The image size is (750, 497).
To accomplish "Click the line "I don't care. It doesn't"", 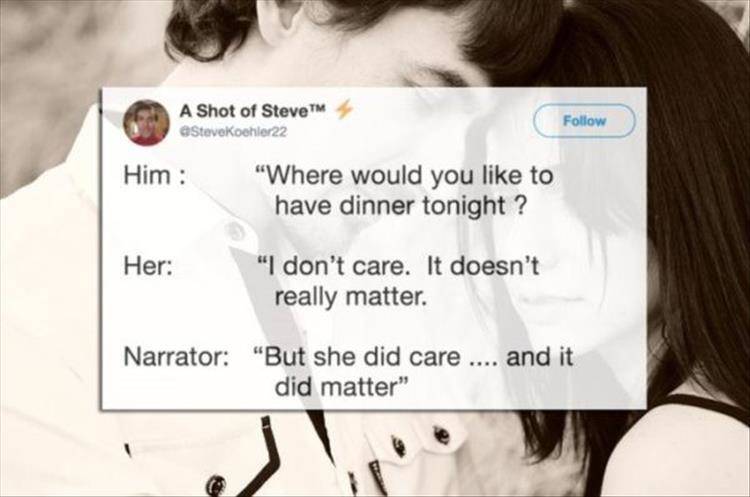I will click(398, 266).
